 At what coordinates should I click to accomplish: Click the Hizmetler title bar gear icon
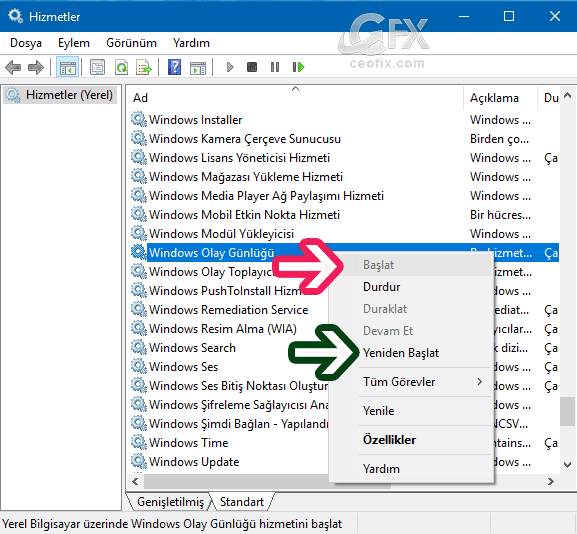point(15,16)
